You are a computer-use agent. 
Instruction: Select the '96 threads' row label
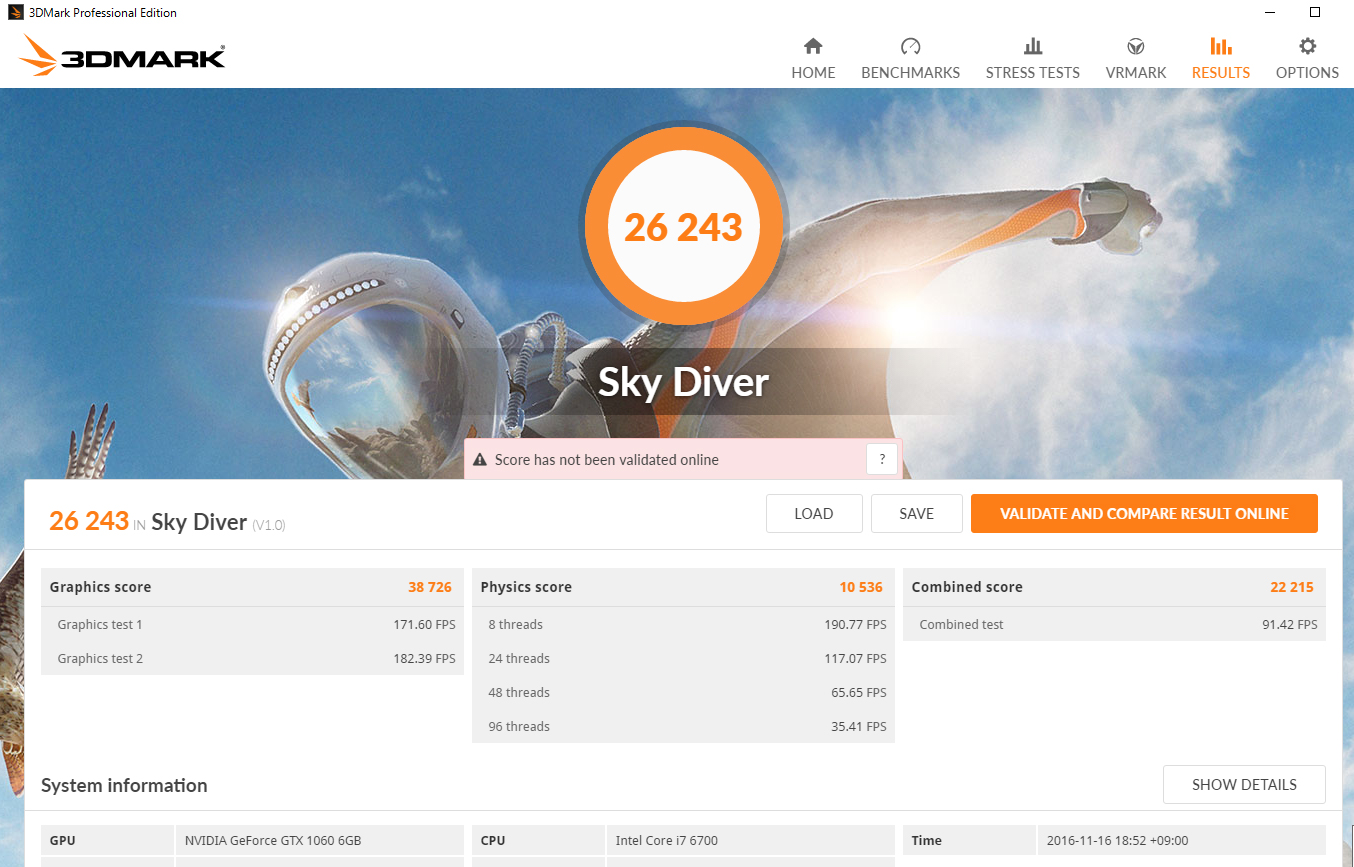(x=519, y=727)
